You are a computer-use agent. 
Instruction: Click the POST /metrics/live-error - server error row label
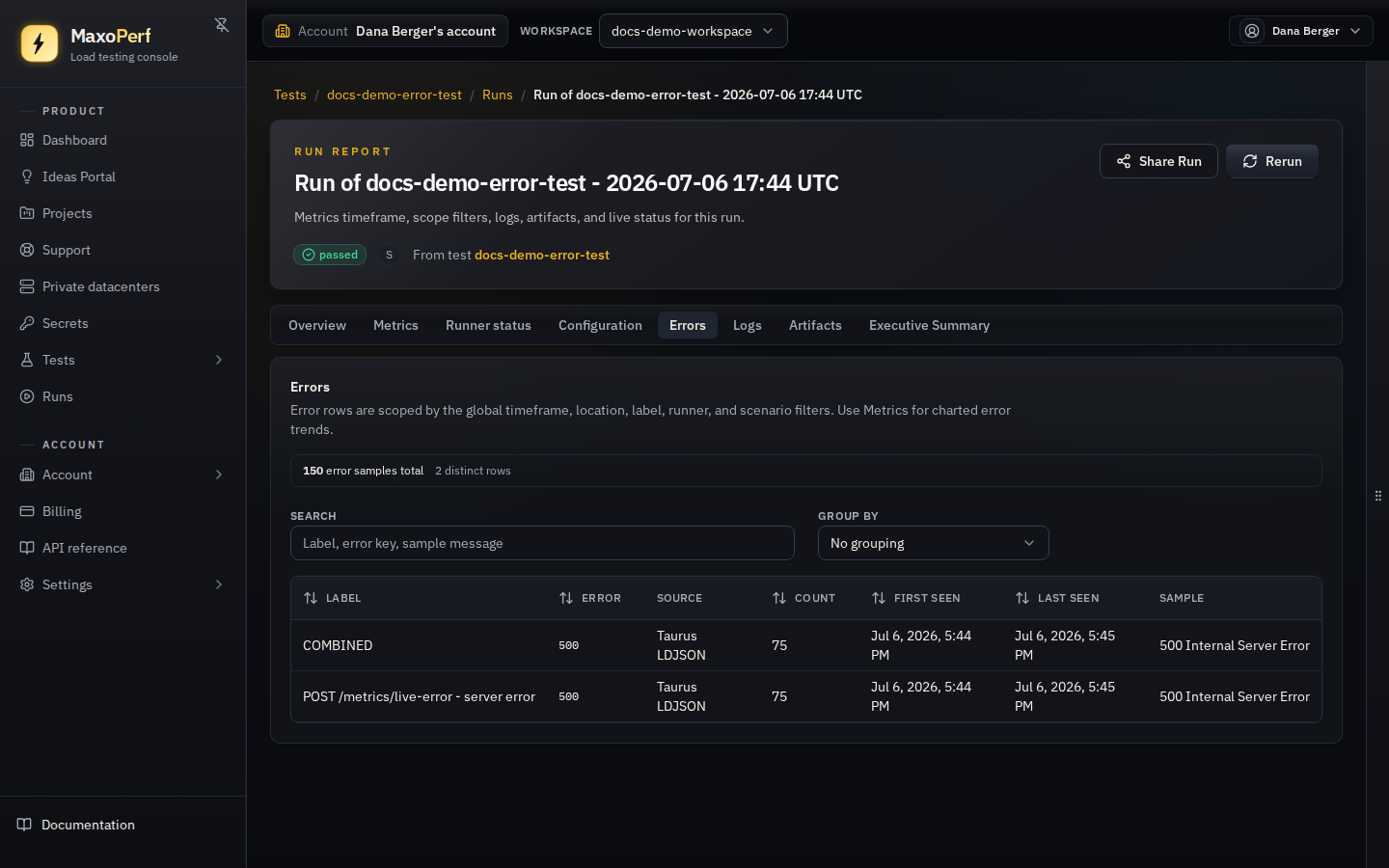tap(419, 696)
